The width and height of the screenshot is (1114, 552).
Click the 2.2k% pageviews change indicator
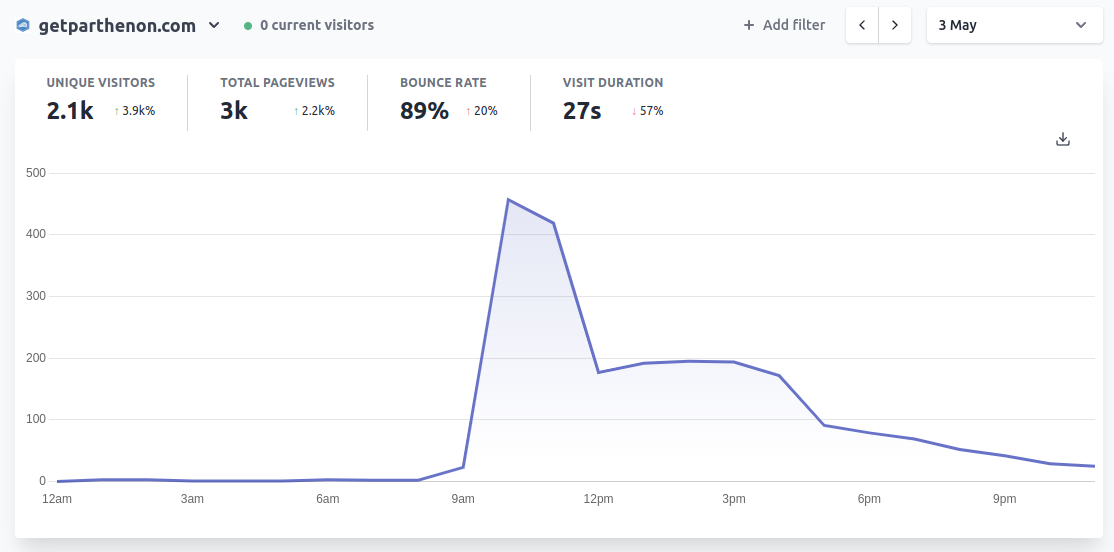coord(315,111)
